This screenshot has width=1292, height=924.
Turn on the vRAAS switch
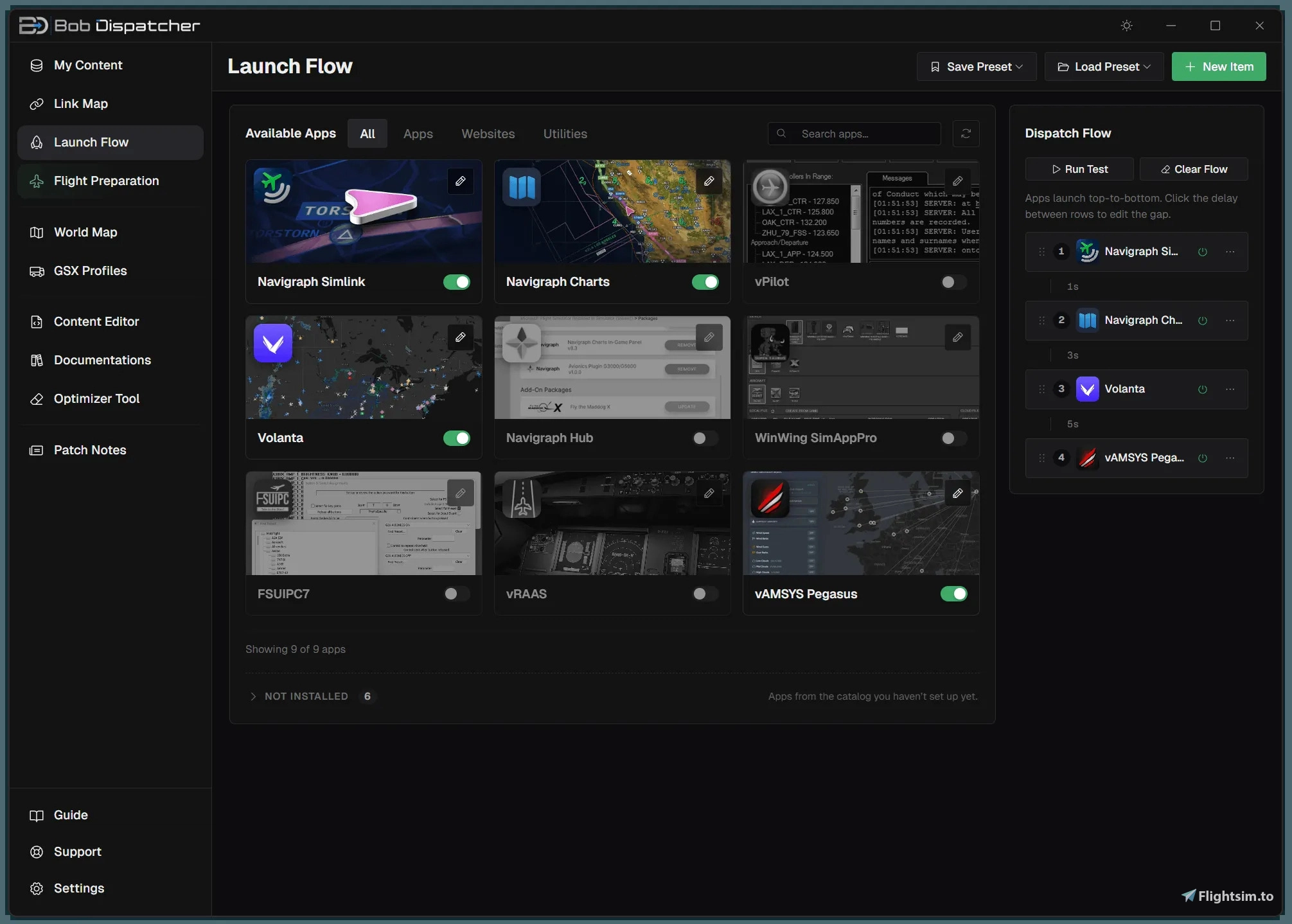coord(705,594)
